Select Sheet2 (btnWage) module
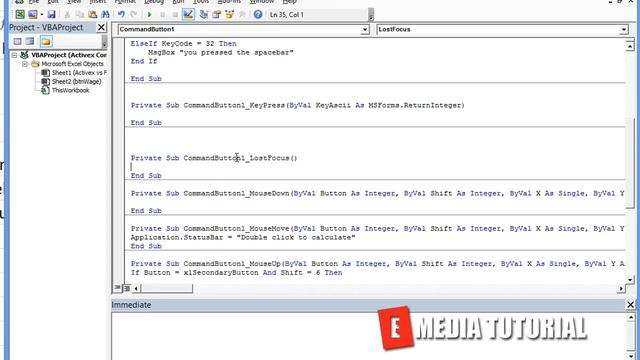Viewport: 640px width, 360px height. click(76, 82)
